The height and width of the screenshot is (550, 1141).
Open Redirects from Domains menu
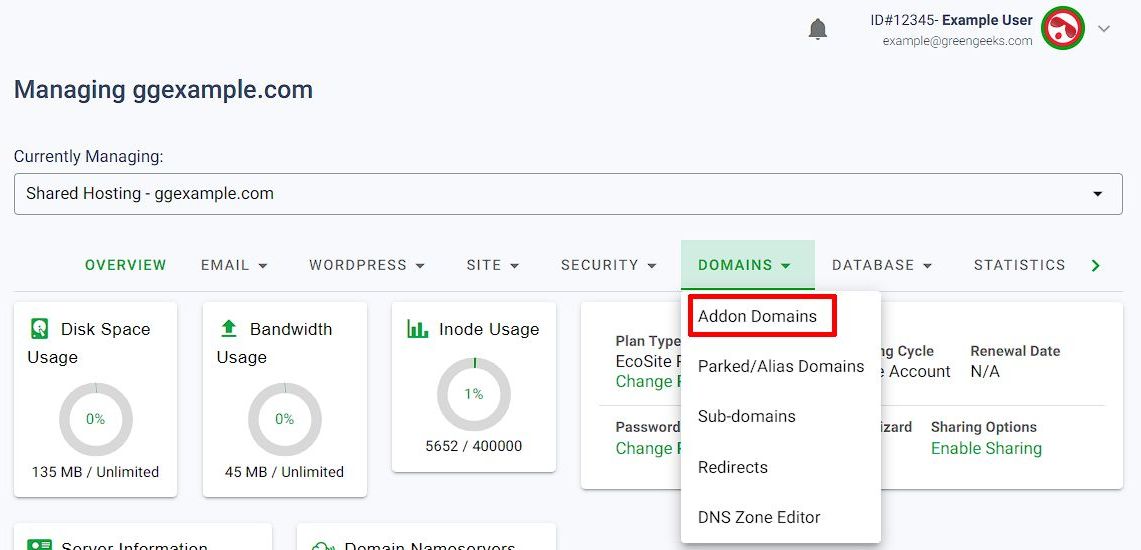click(x=781, y=467)
